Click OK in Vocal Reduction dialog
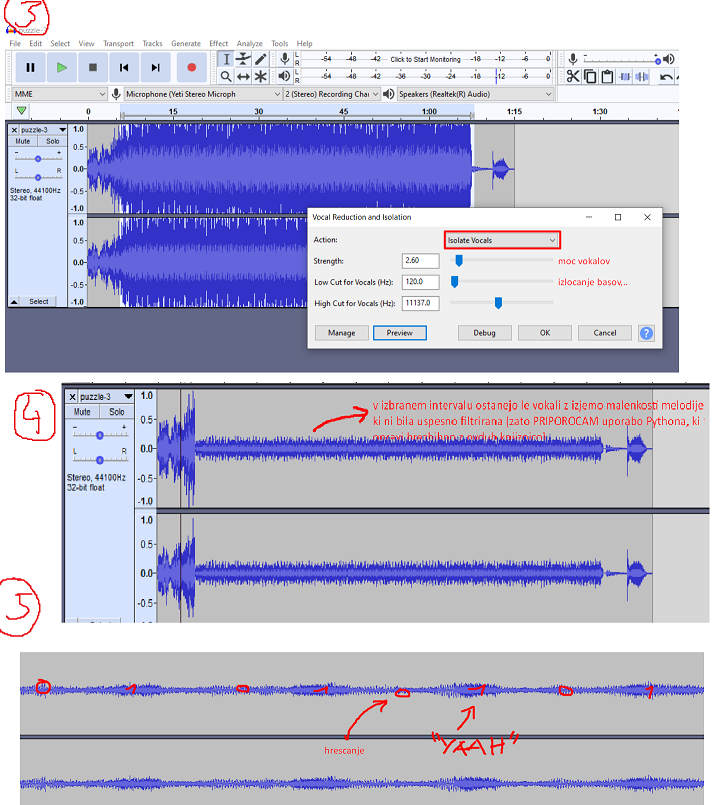 [x=544, y=333]
